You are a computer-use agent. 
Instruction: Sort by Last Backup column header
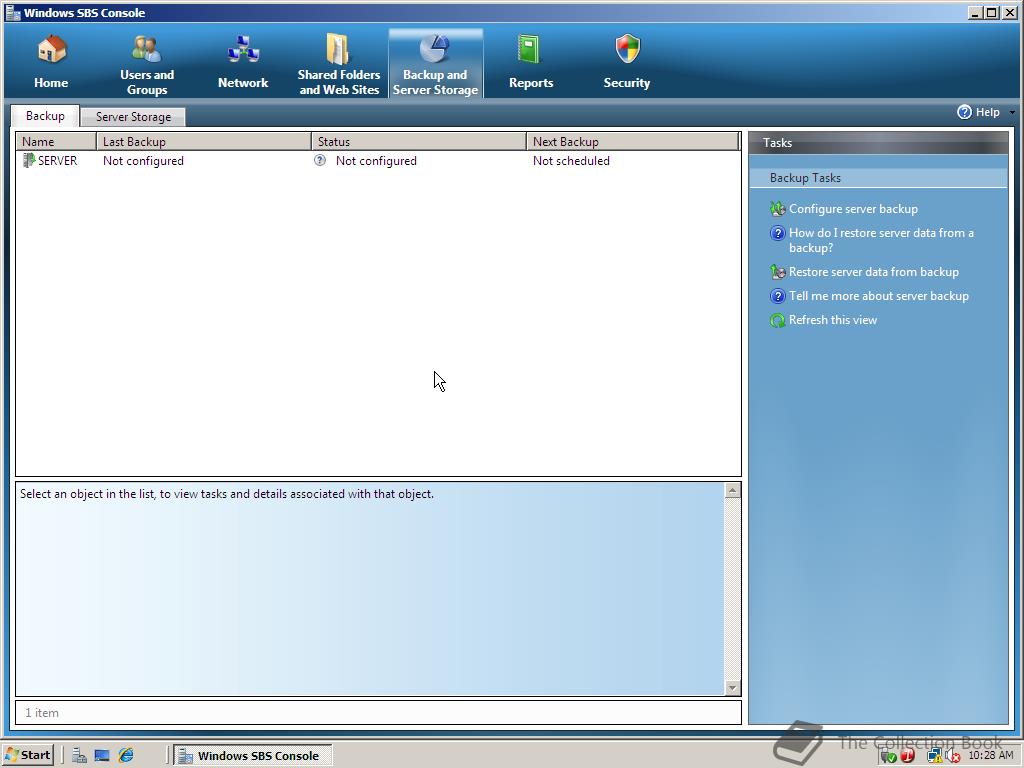204,142
